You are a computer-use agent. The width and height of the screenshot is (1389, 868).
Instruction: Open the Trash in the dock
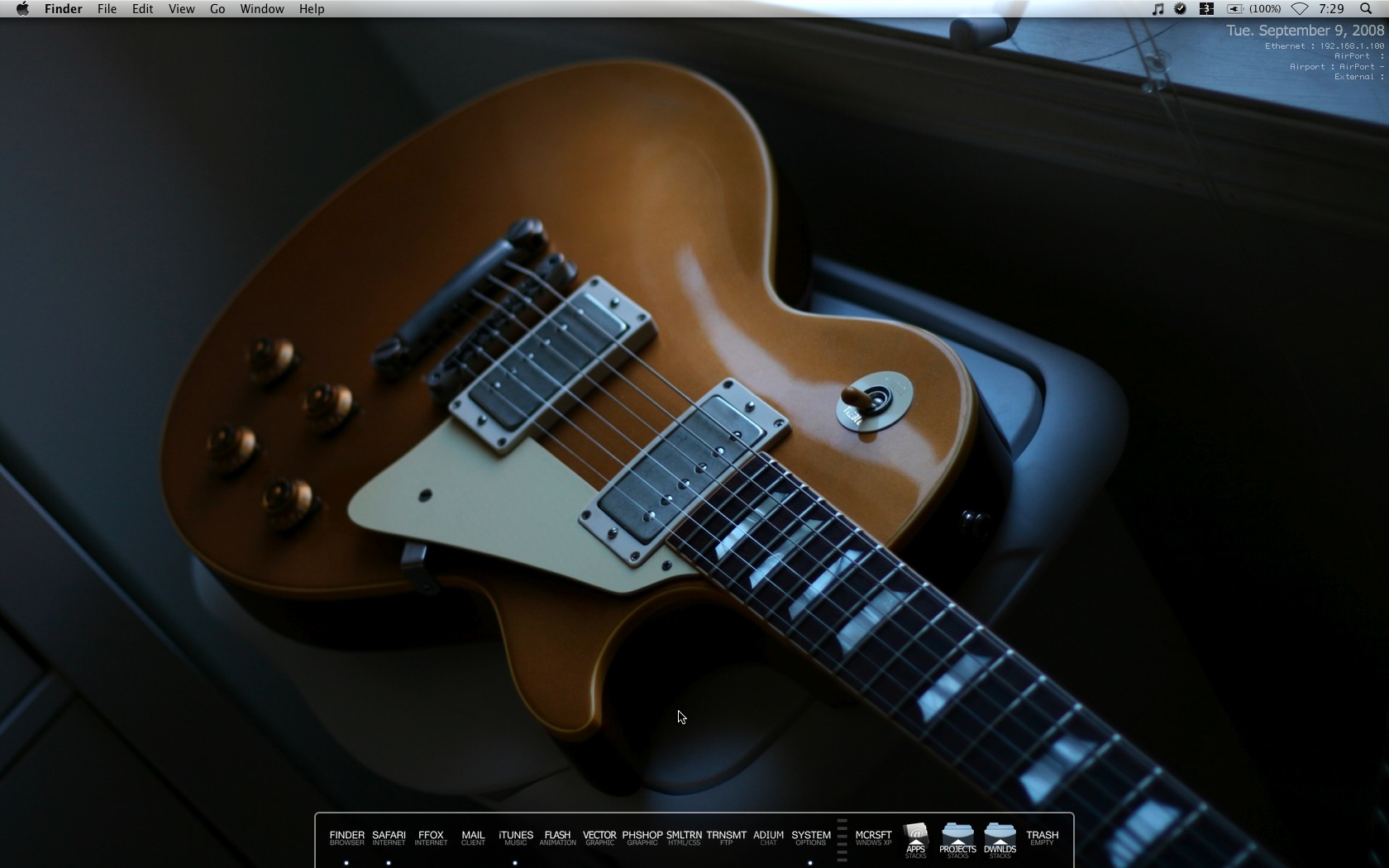click(1042, 838)
